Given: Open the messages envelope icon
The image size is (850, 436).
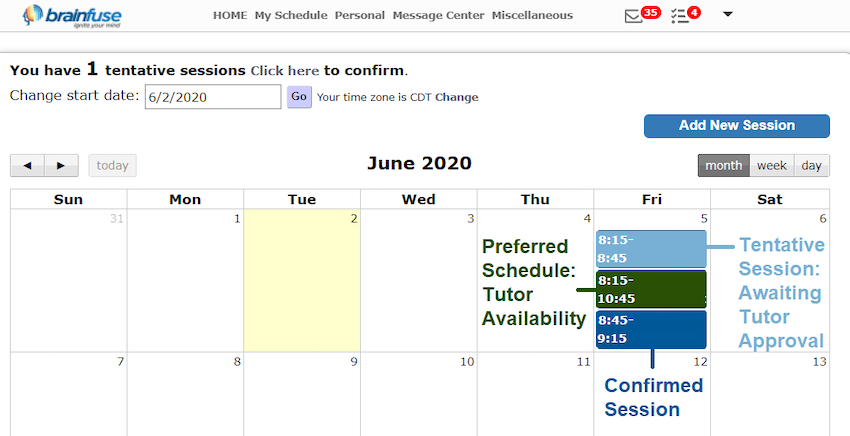Looking at the screenshot, I should click(633, 16).
